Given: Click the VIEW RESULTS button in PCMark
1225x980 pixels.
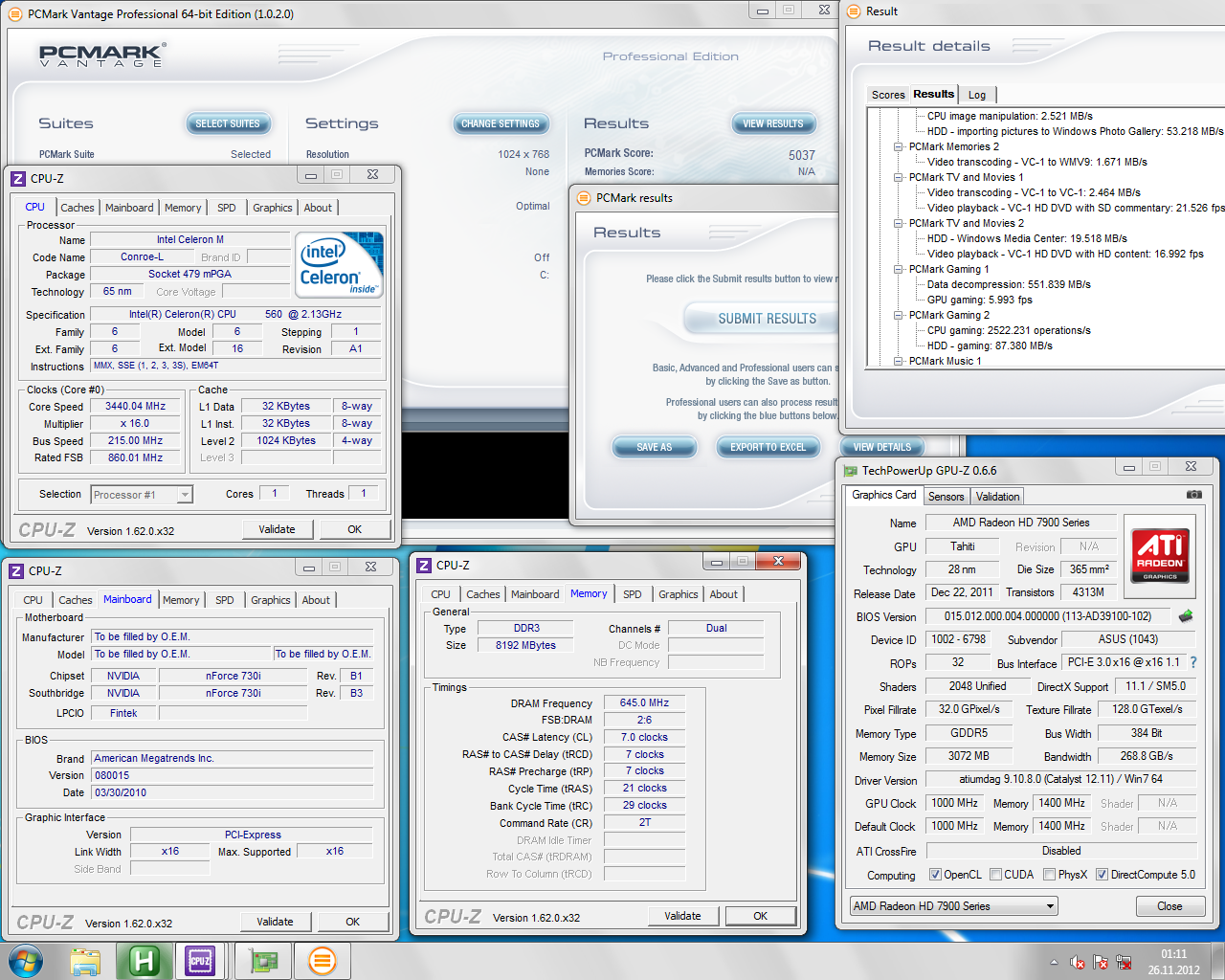Looking at the screenshot, I should coord(773,123).
